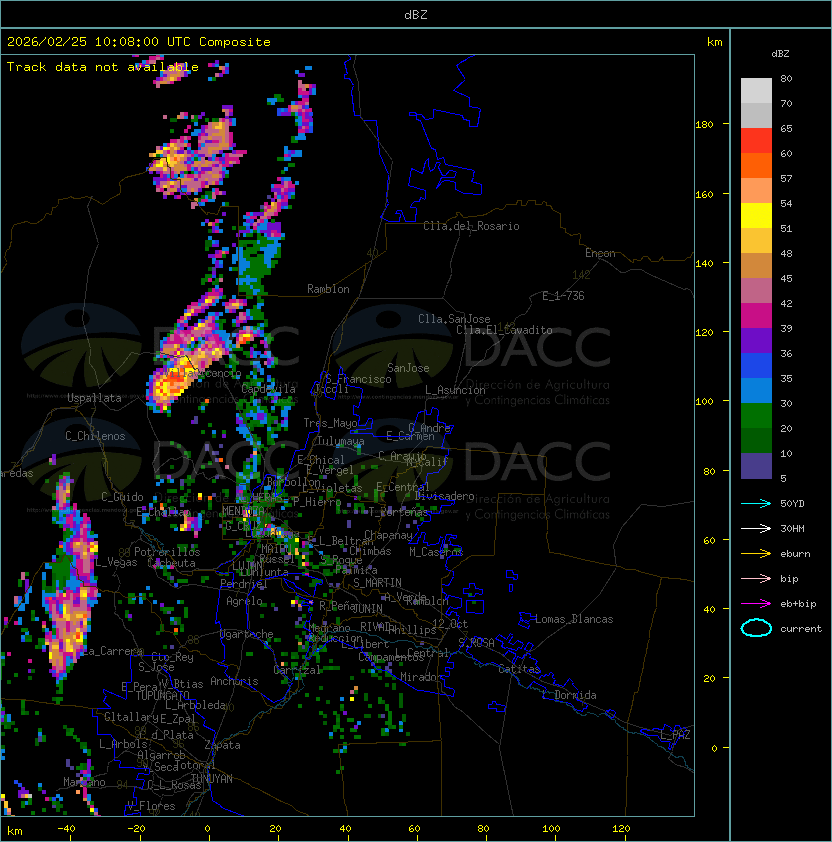Click the 'Divisadero' map label

[x=444, y=496]
